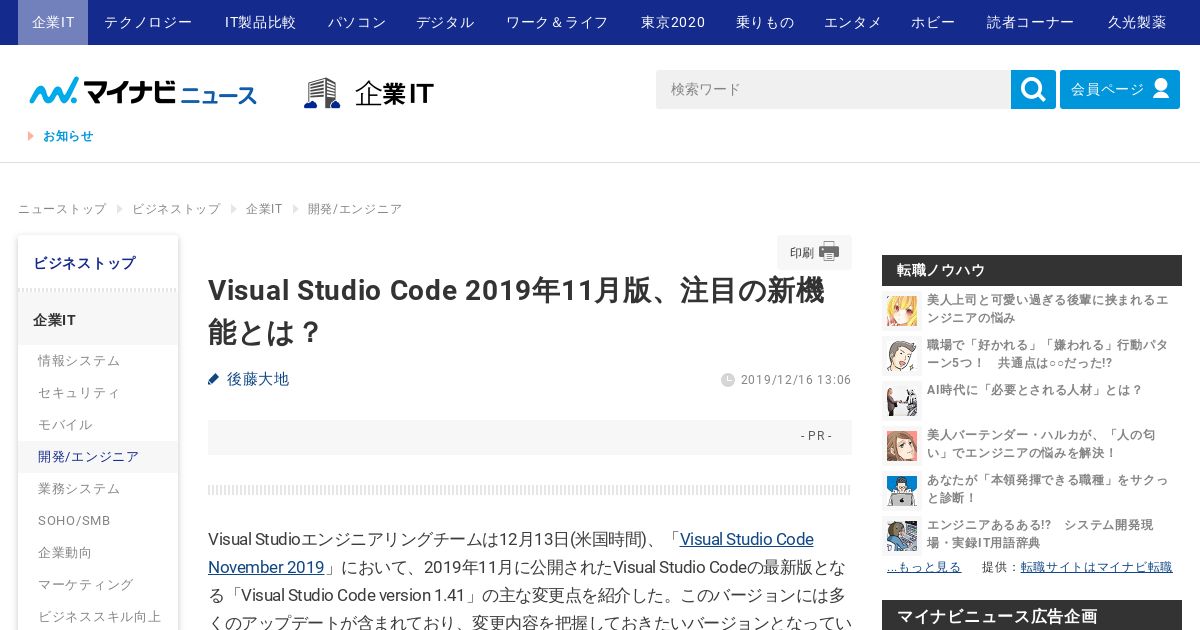Click the …もっと見る link

924,567
